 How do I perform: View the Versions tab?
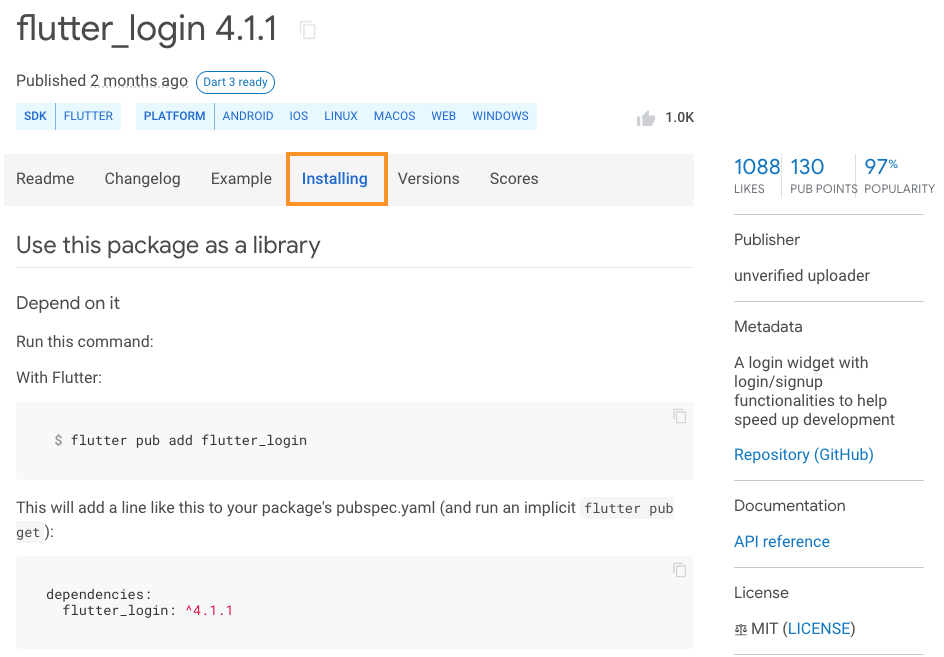[429, 179]
